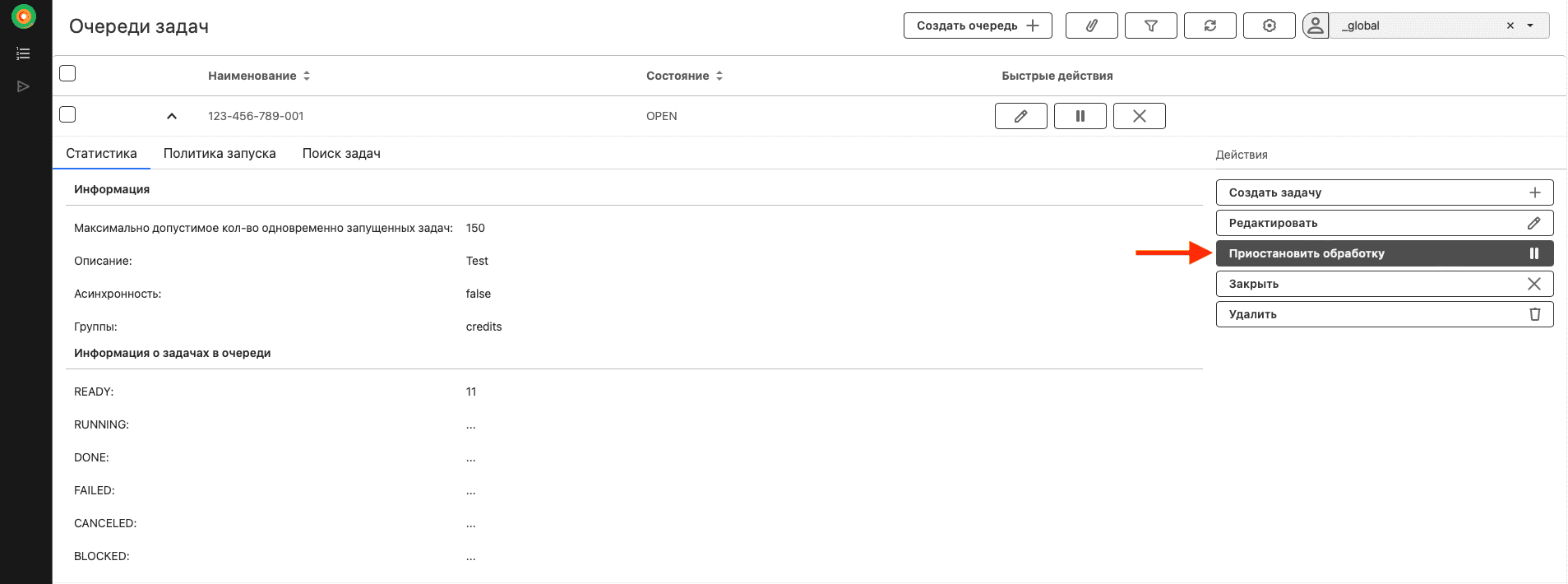Image resolution: width=1568 pixels, height=584 pixels.
Task: Click the Быстрые действия column header
Action: 1057,76
